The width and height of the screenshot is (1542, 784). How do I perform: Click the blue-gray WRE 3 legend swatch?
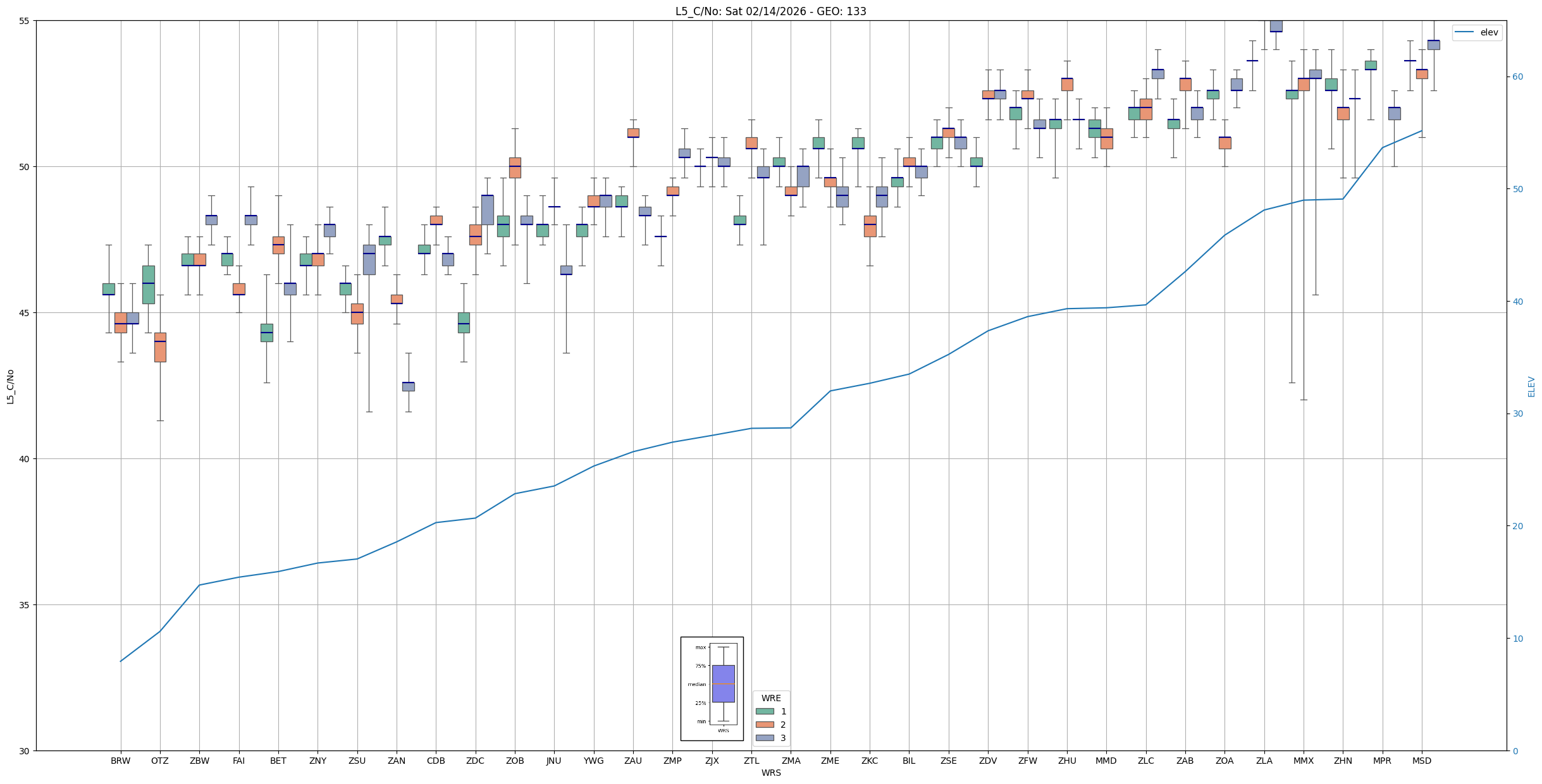tap(764, 738)
